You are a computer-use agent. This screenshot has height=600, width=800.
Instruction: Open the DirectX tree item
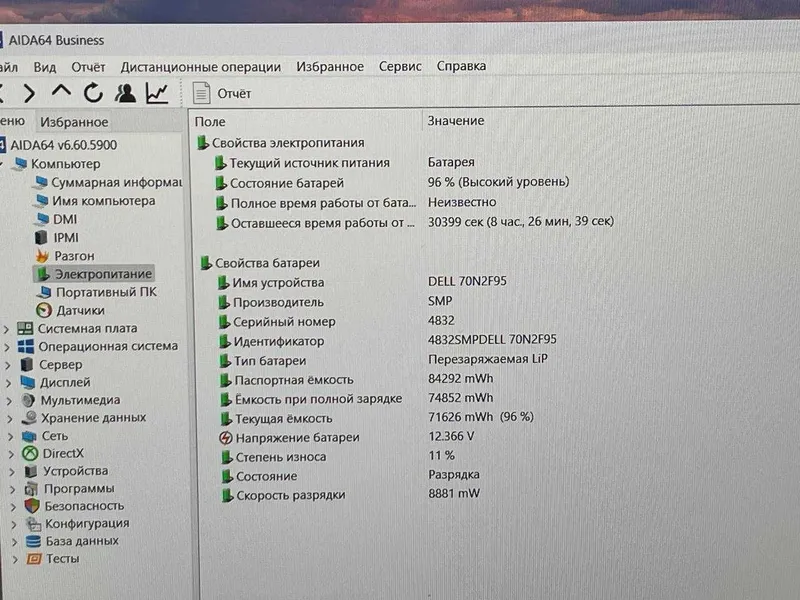pos(53,453)
